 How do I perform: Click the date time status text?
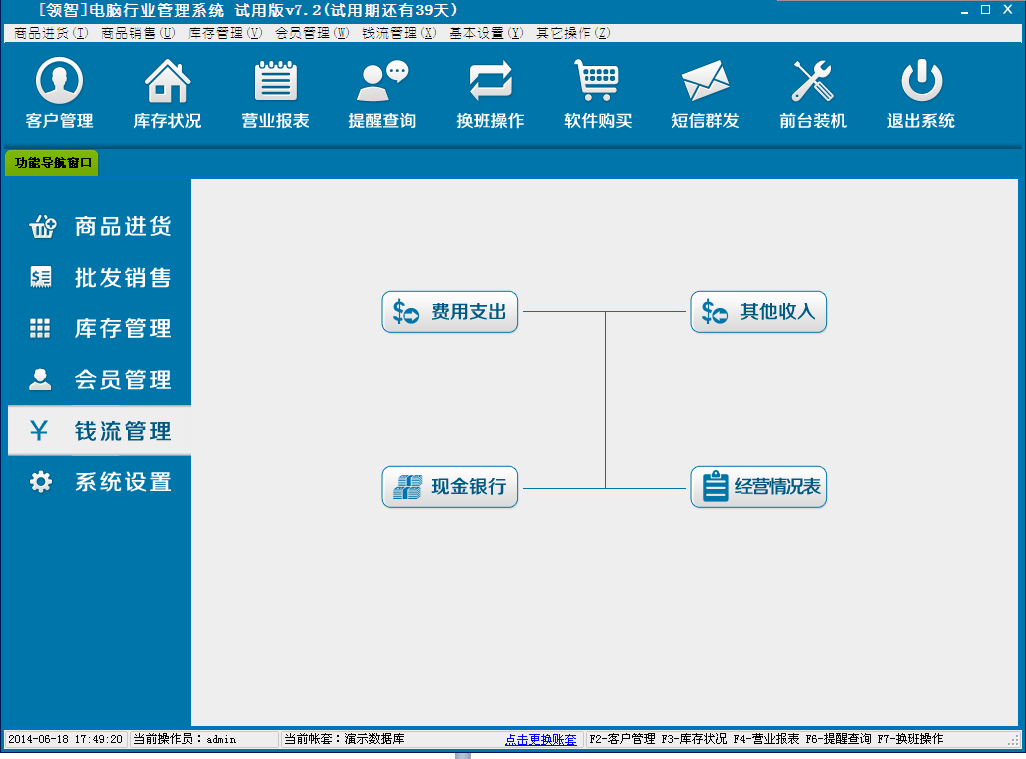coord(65,739)
